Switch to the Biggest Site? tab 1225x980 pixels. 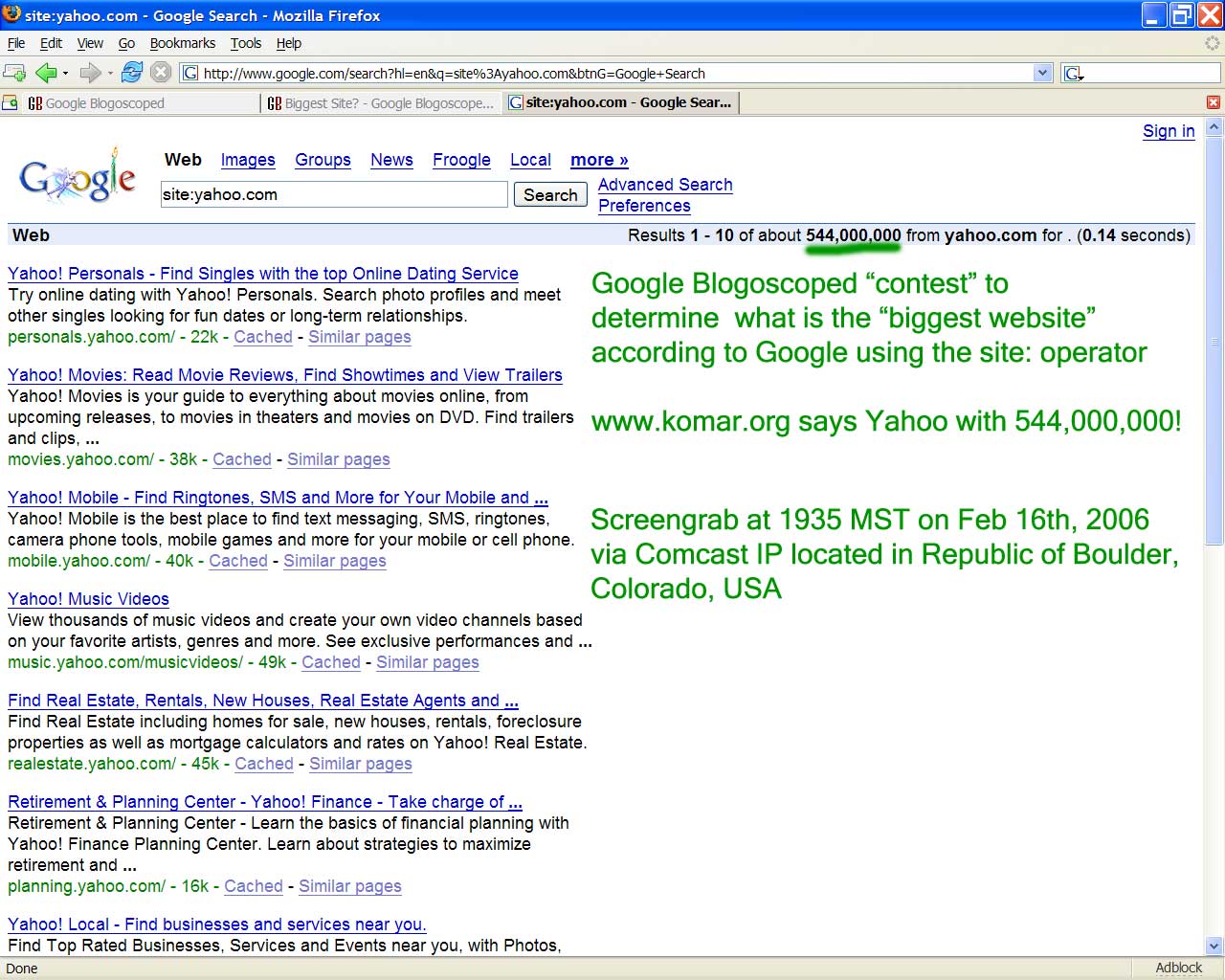pos(381,102)
